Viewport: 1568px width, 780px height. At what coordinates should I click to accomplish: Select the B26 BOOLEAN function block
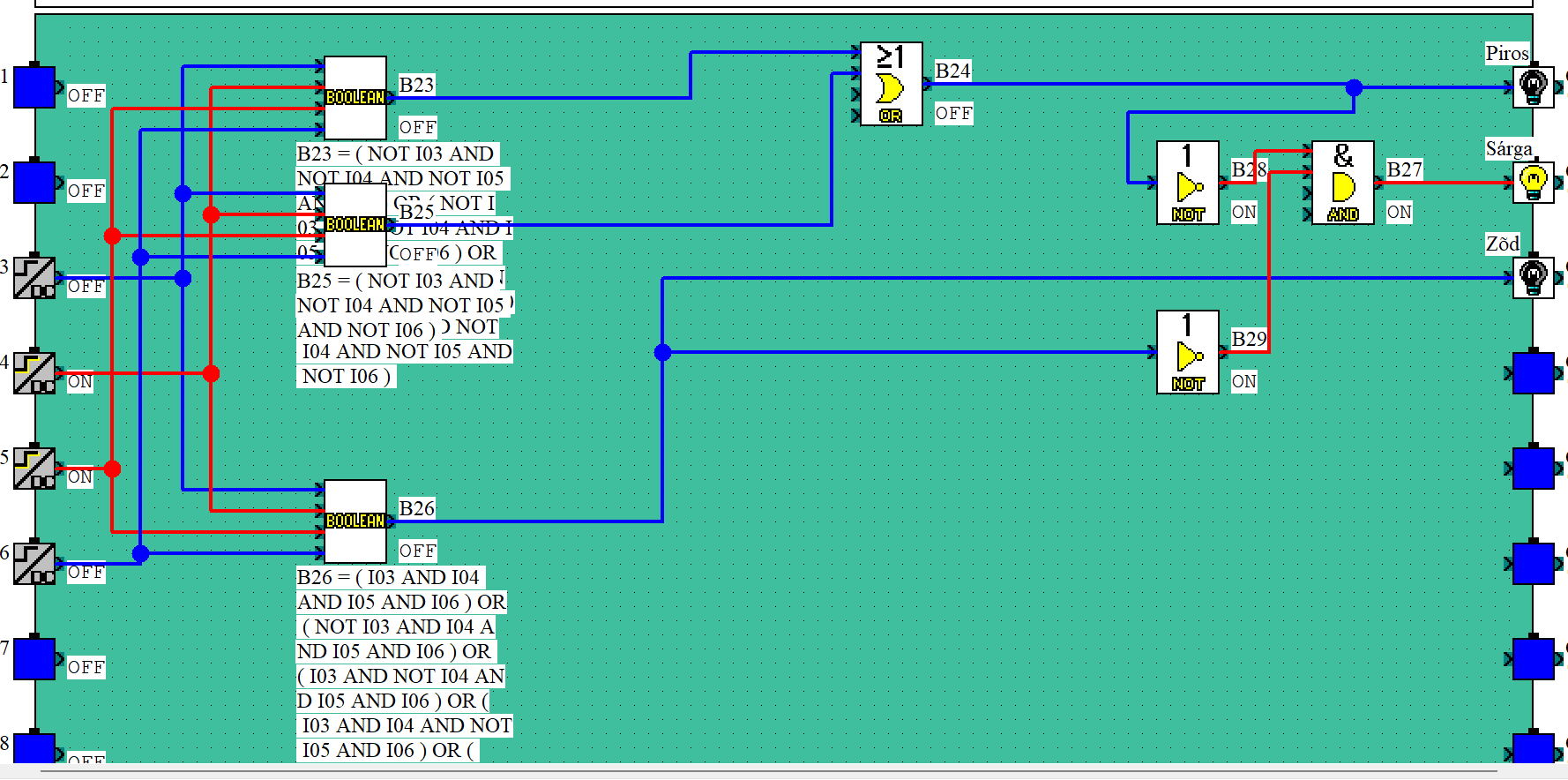pos(355,521)
